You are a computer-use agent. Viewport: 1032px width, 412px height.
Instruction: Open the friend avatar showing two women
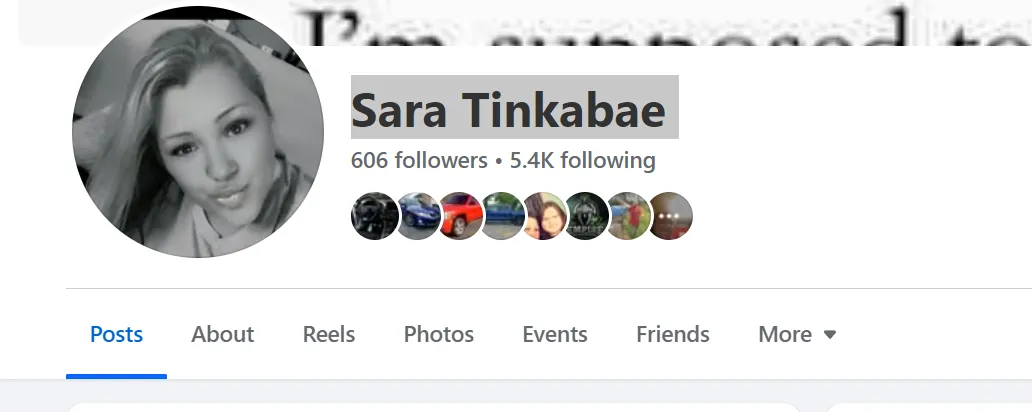[544, 216]
